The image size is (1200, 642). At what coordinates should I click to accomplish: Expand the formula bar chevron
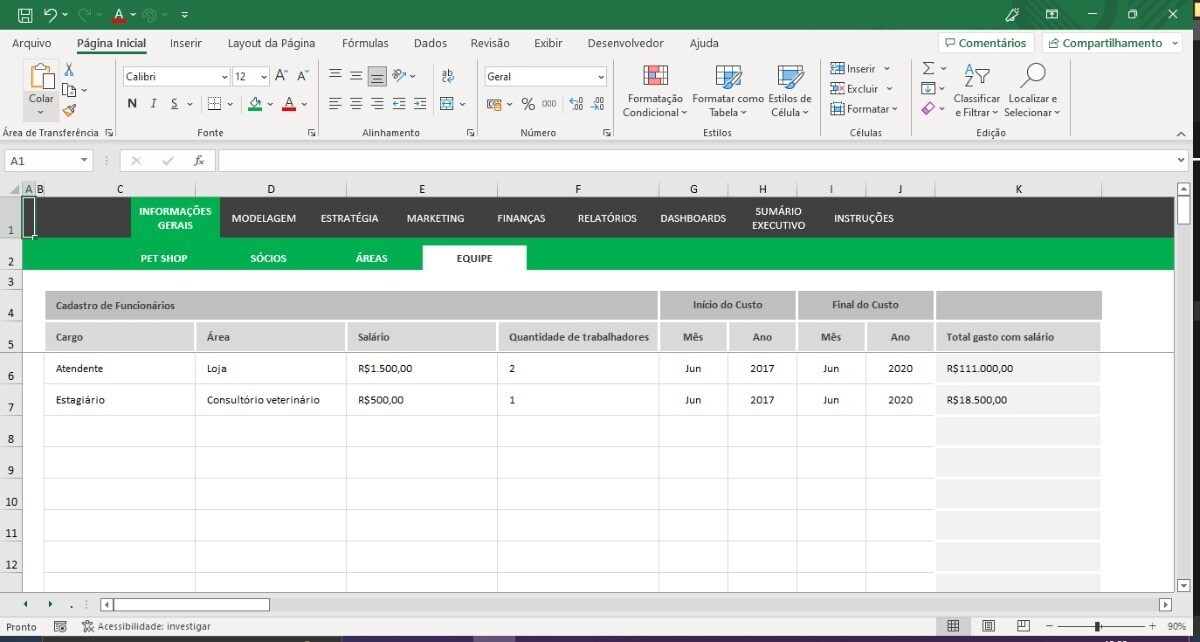point(1181,160)
